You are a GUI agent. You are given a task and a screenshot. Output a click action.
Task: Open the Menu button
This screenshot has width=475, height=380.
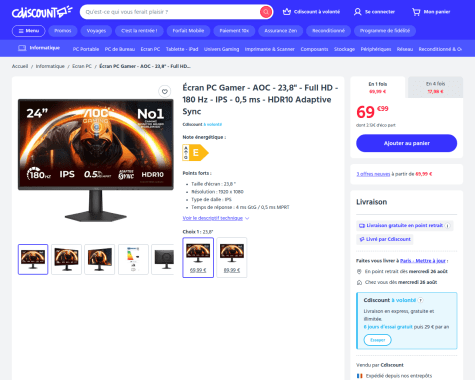[29, 31]
